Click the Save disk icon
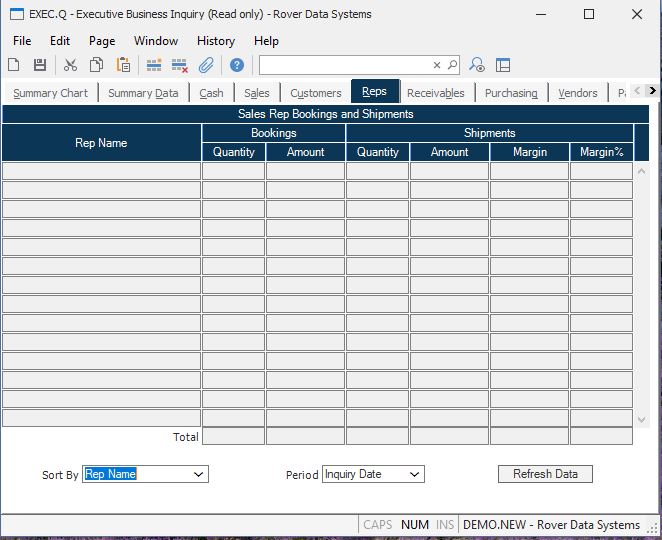 (x=40, y=65)
